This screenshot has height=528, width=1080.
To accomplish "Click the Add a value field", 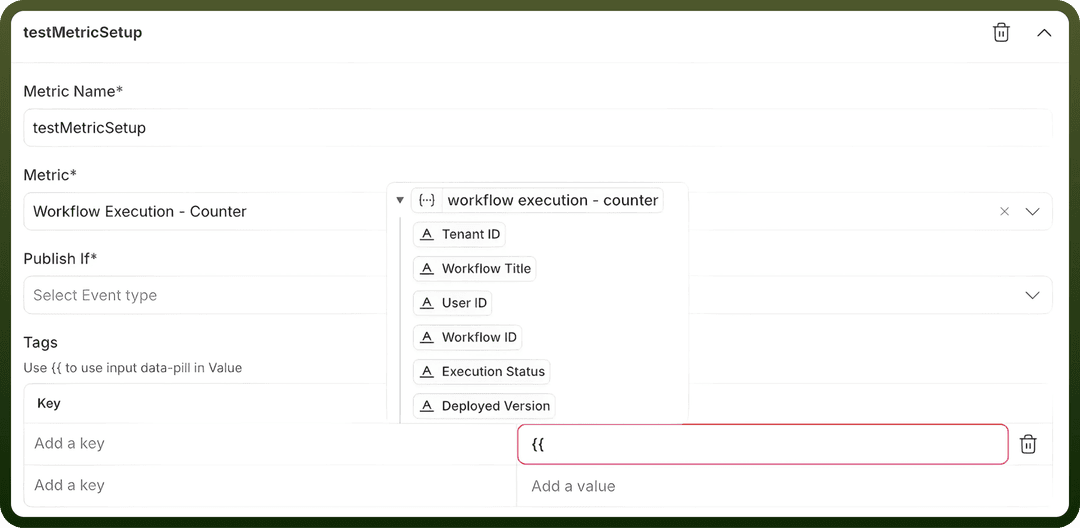I will [x=785, y=486].
